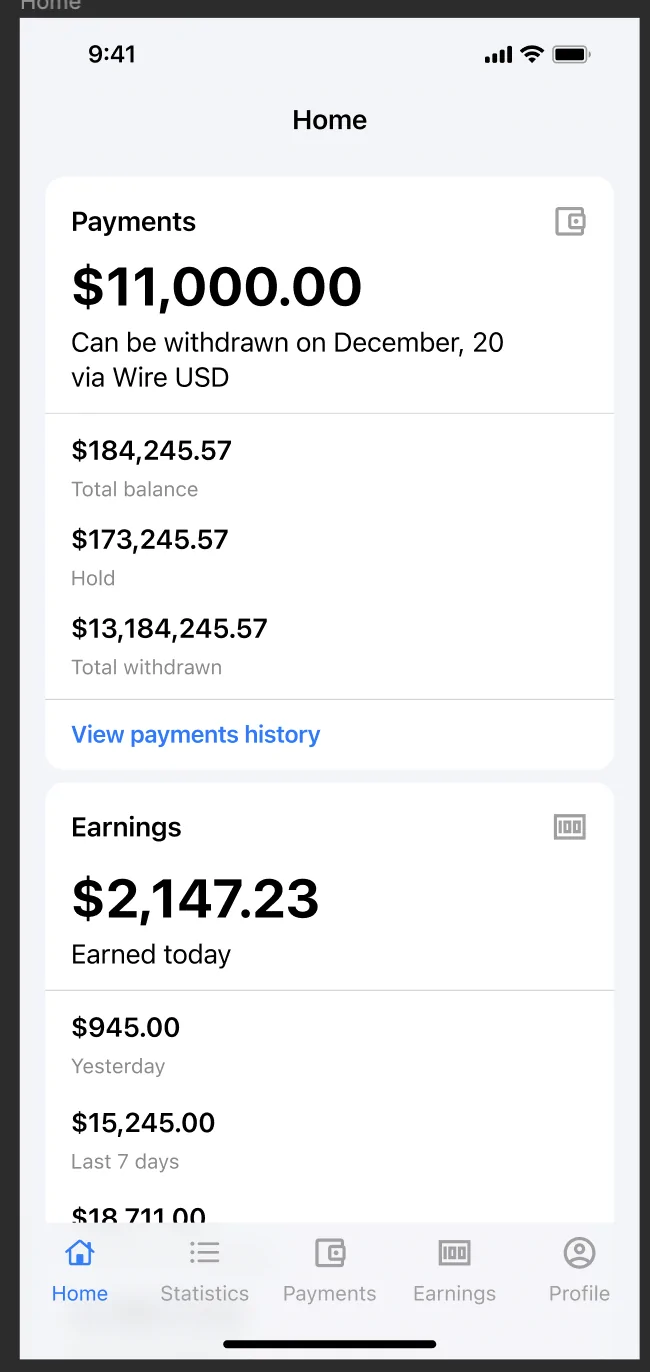This screenshot has height=1372, width=650.
Task: Click the $11,000.00 withdrawable amount
Action: coord(217,287)
